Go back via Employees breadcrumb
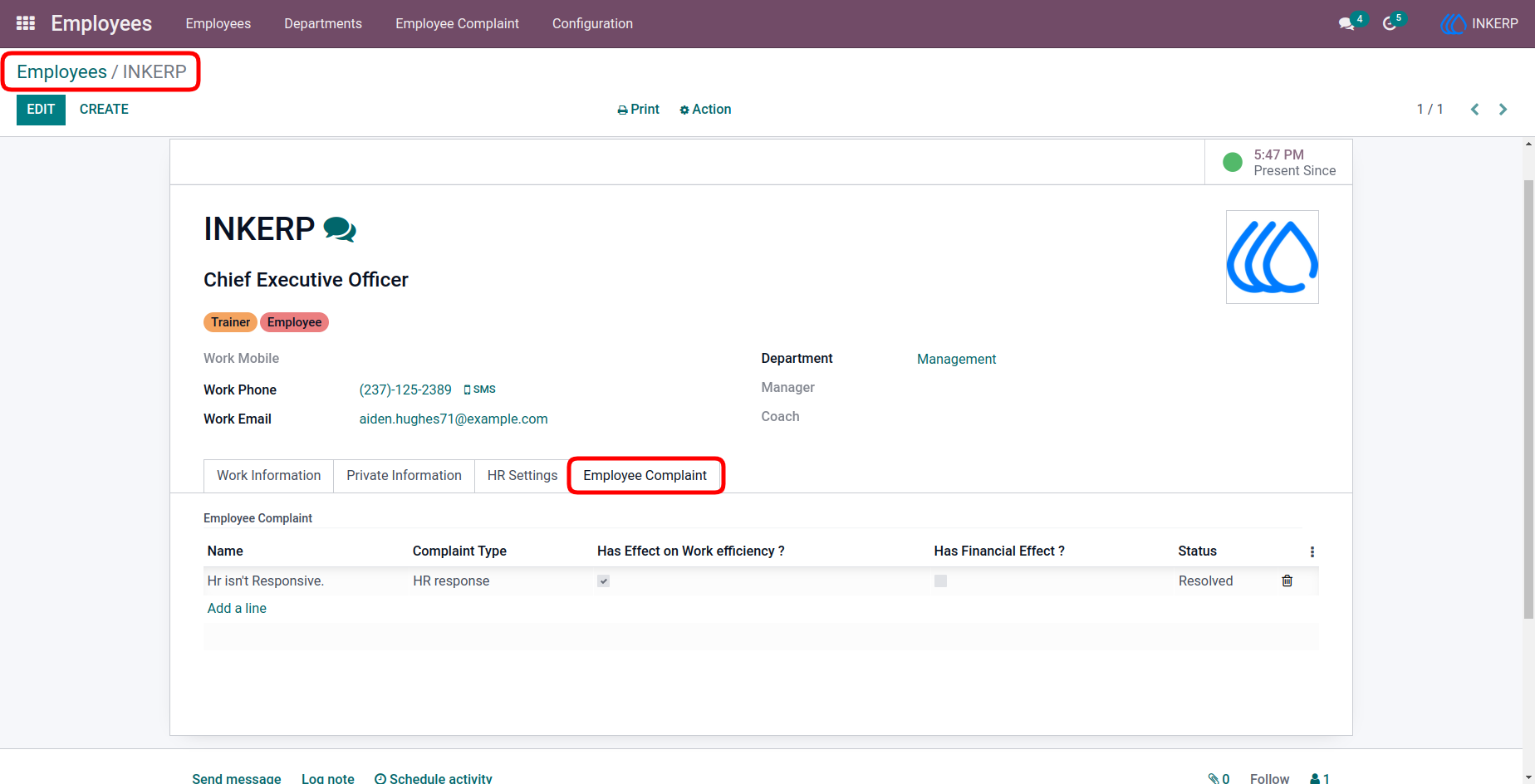The height and width of the screenshot is (784, 1535). pyautogui.click(x=61, y=72)
